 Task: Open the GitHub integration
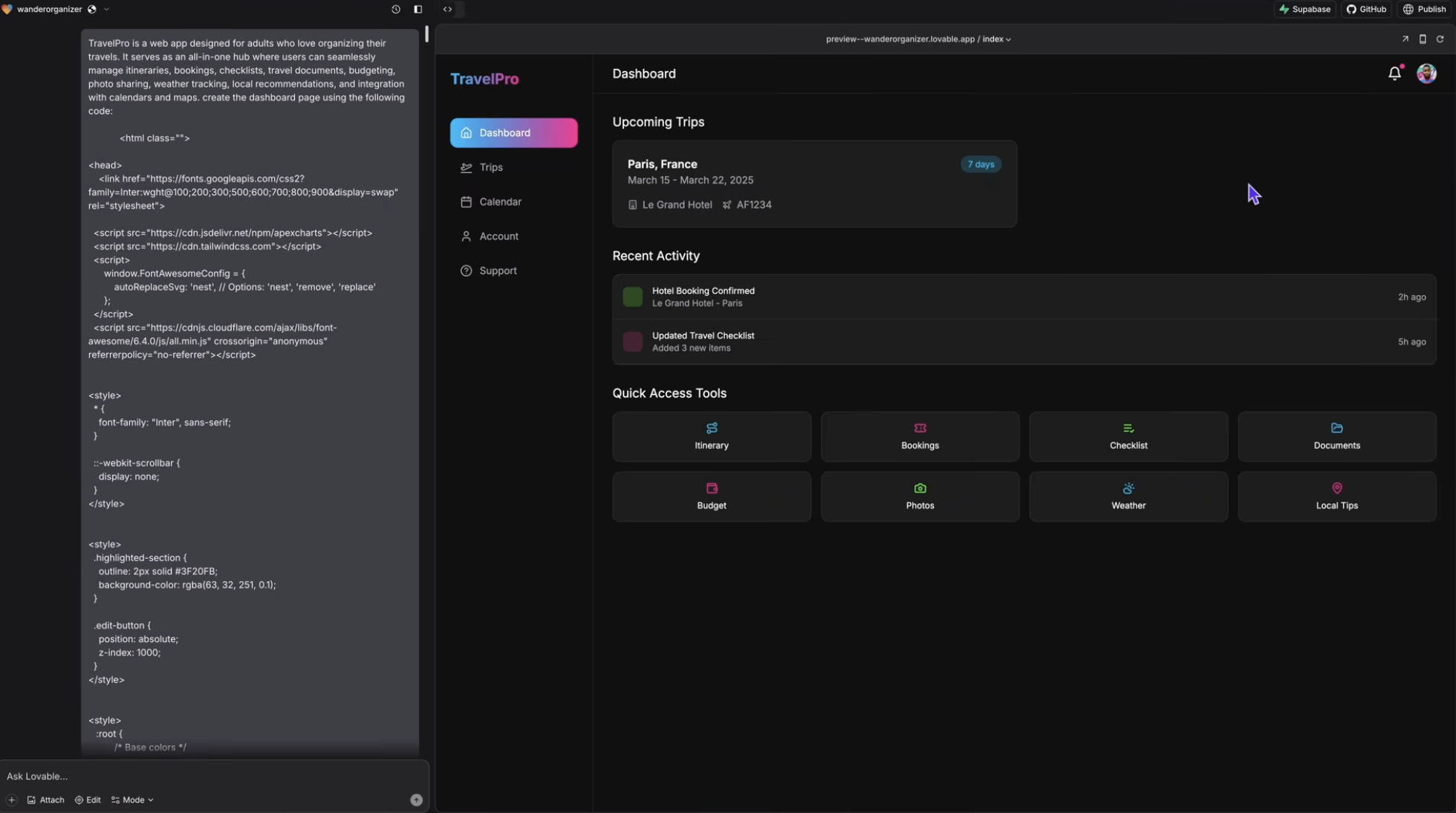tap(1366, 9)
